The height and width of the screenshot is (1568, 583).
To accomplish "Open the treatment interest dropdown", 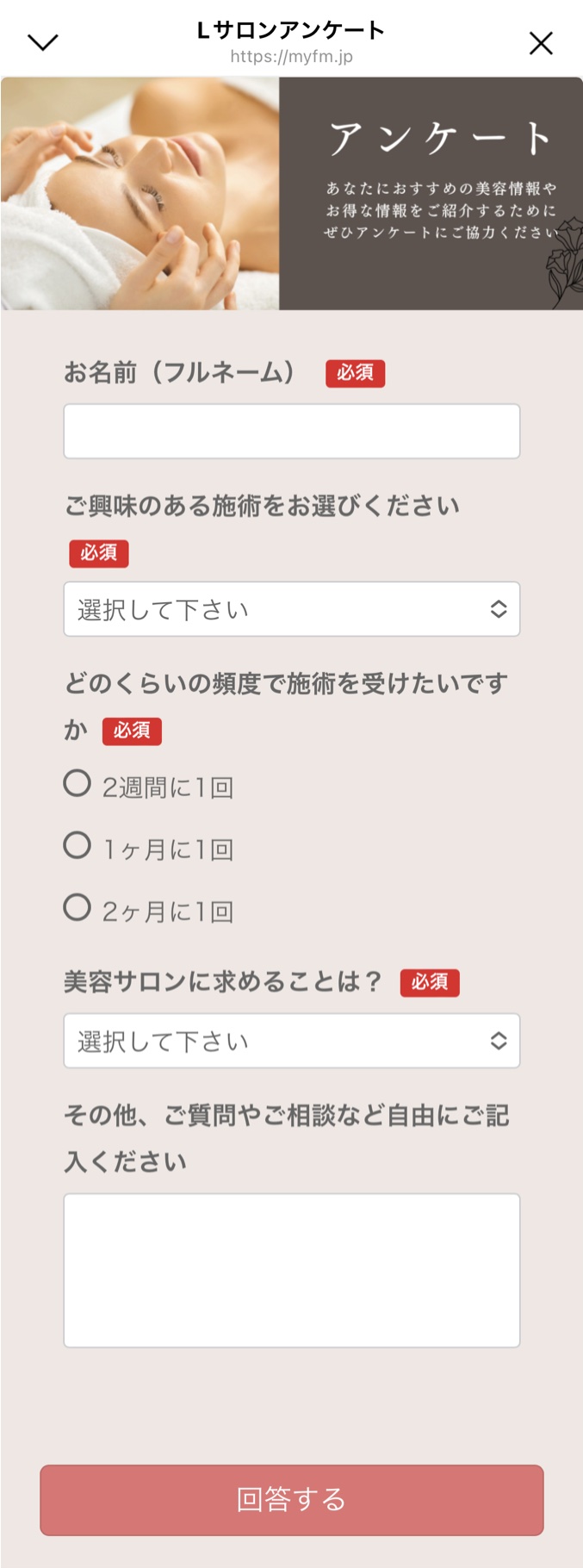I will (291, 609).
